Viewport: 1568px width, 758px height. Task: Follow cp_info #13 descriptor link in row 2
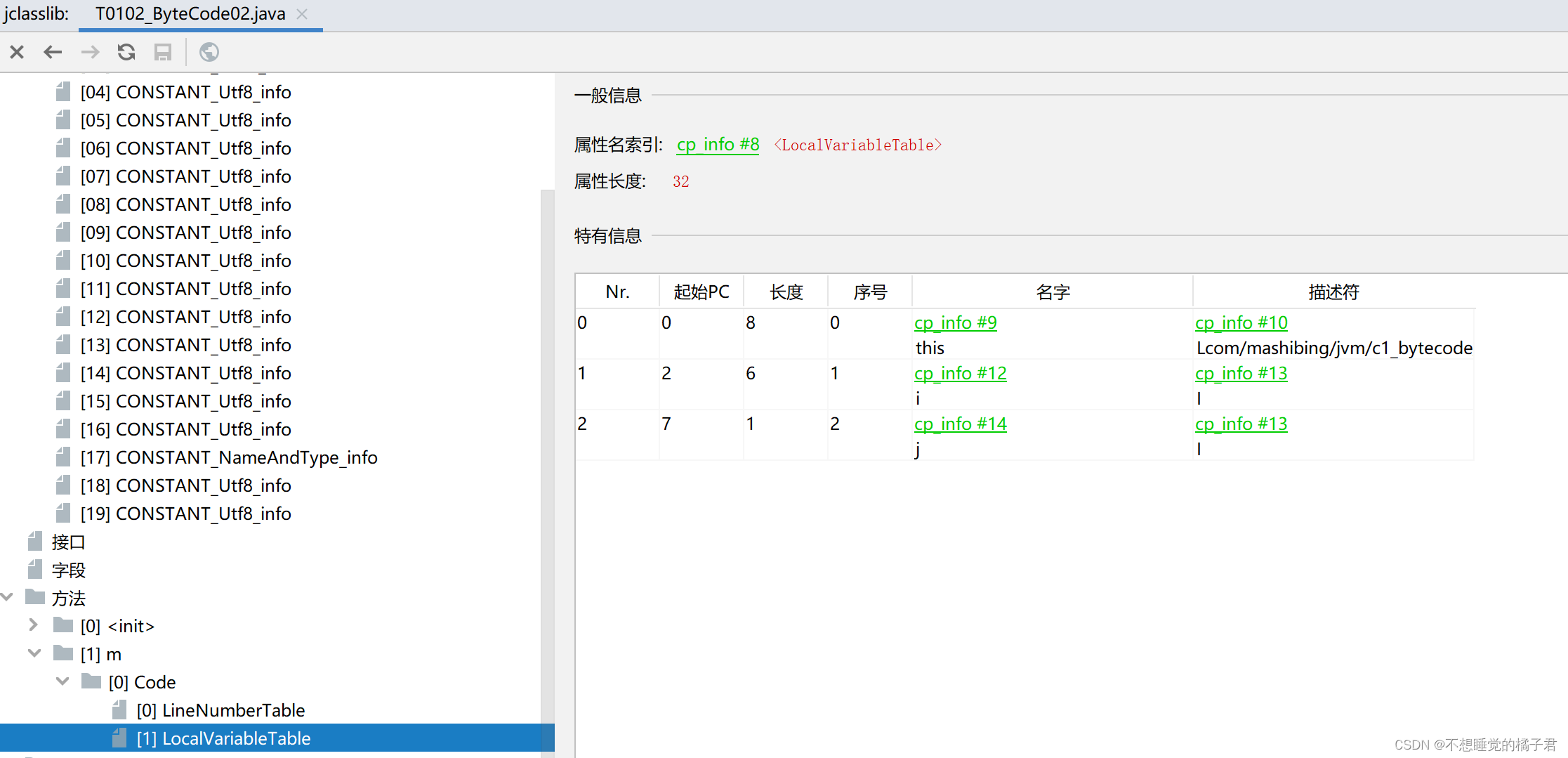click(x=1241, y=424)
